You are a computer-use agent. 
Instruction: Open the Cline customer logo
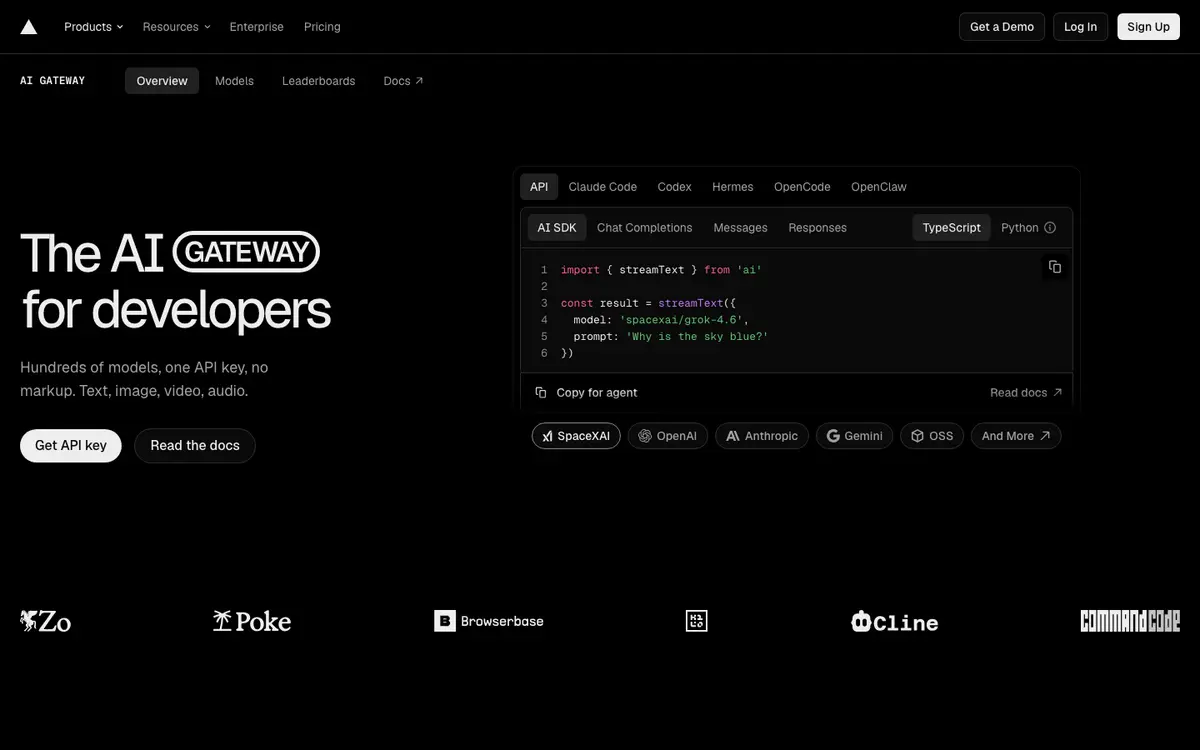[894, 622]
